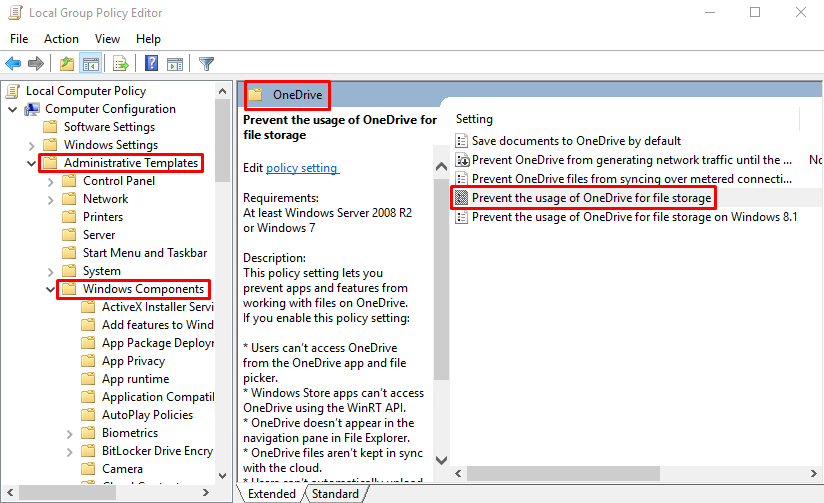Select Prevent usage of OneDrive on Windows 8.1

coord(634,217)
